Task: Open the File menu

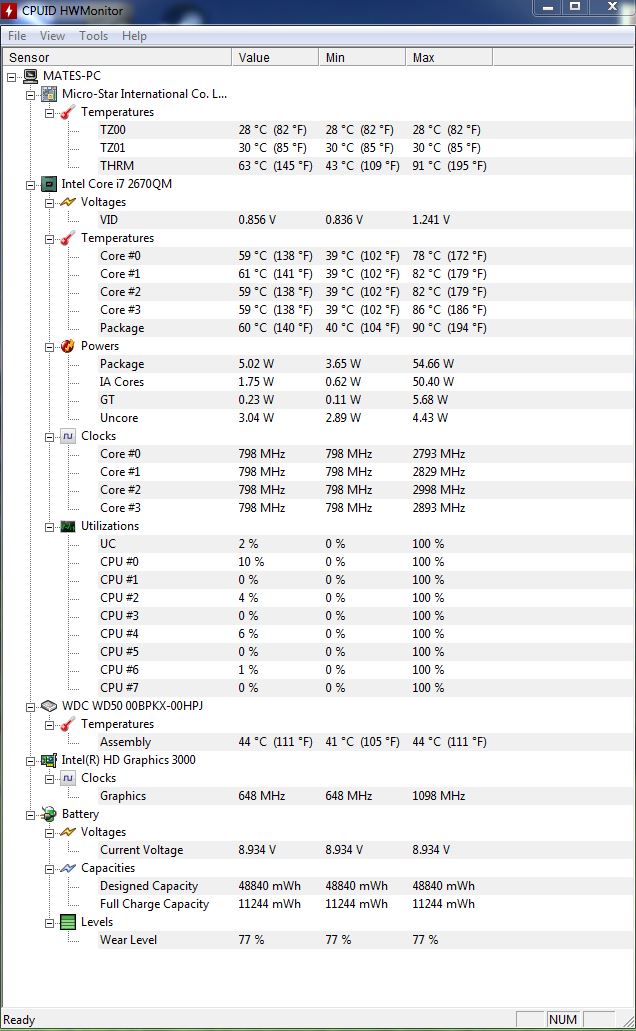Action: [17, 36]
